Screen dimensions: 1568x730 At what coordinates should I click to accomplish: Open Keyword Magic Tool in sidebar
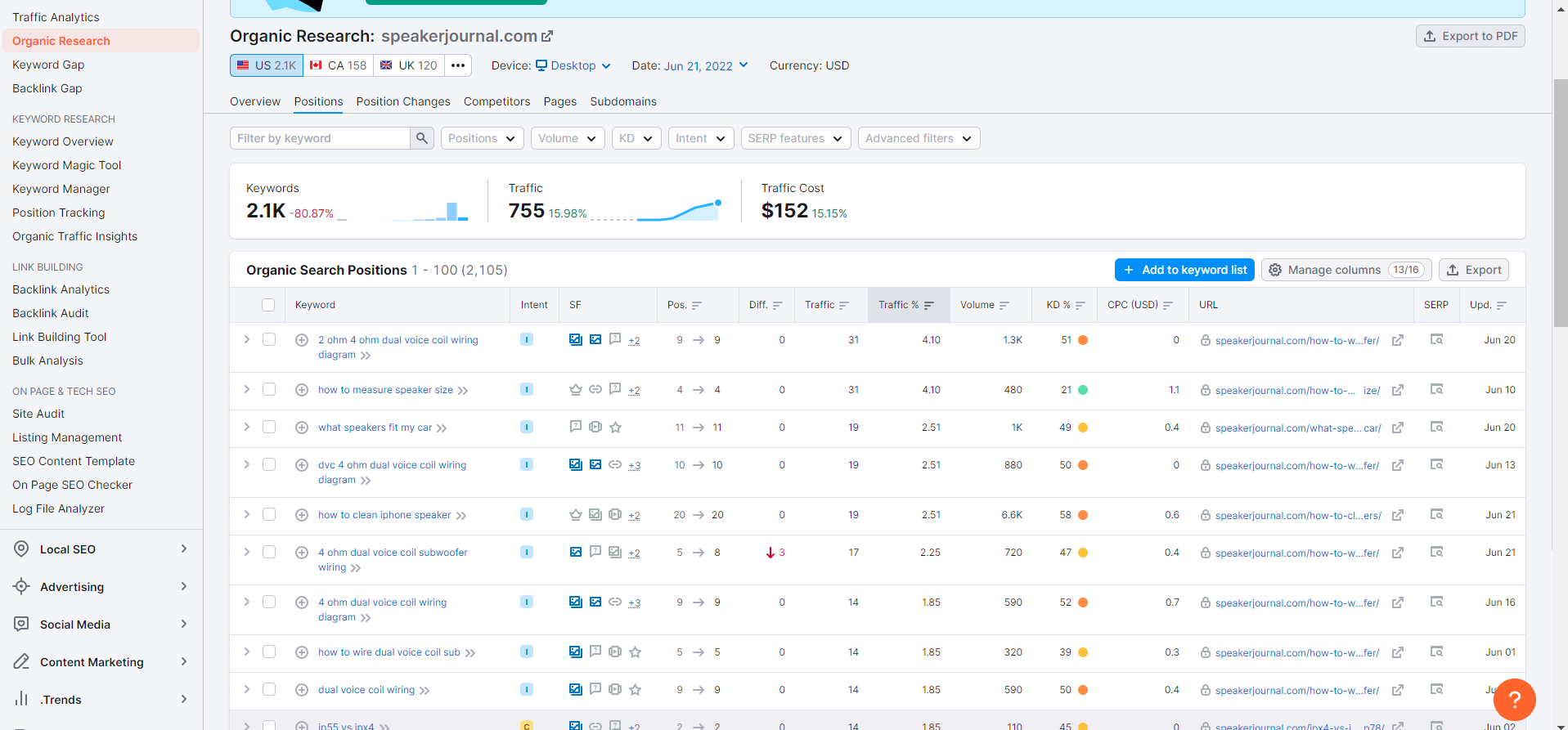pyautogui.click(x=67, y=165)
